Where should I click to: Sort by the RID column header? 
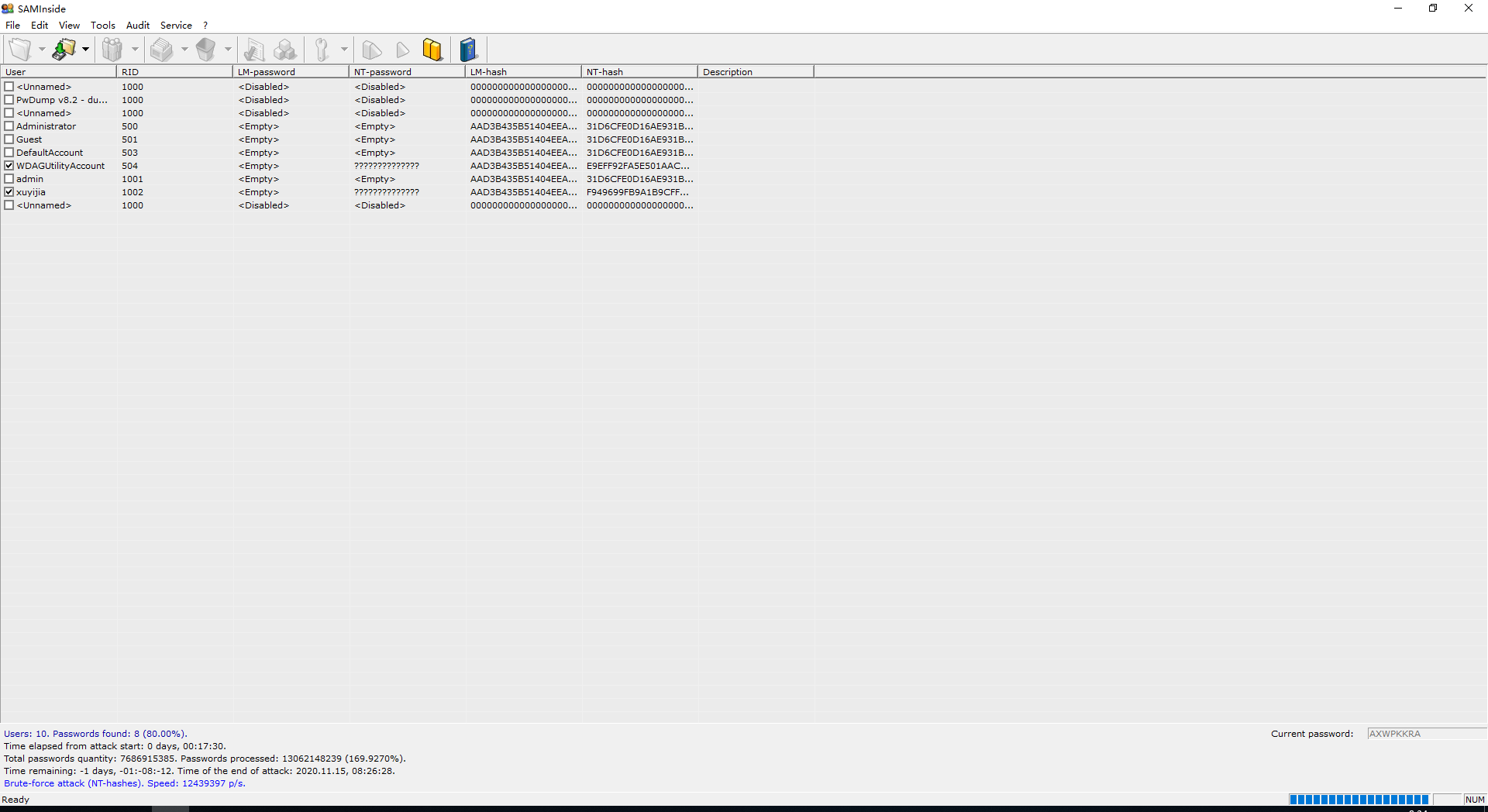(x=174, y=72)
